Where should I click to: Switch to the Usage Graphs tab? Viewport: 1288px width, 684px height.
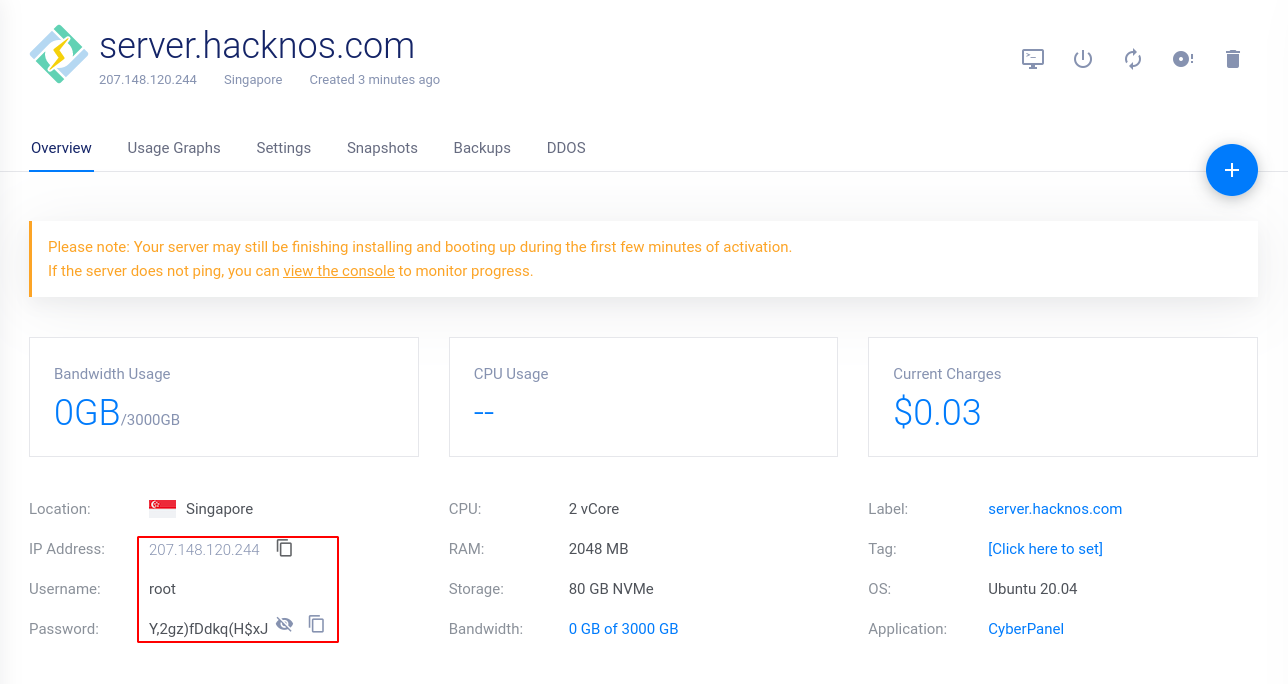coord(174,148)
